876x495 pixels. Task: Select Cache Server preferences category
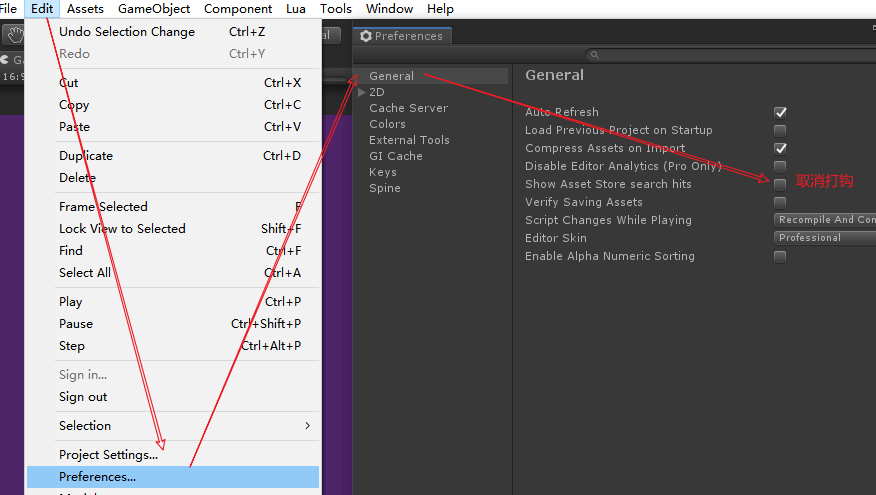click(x=408, y=108)
